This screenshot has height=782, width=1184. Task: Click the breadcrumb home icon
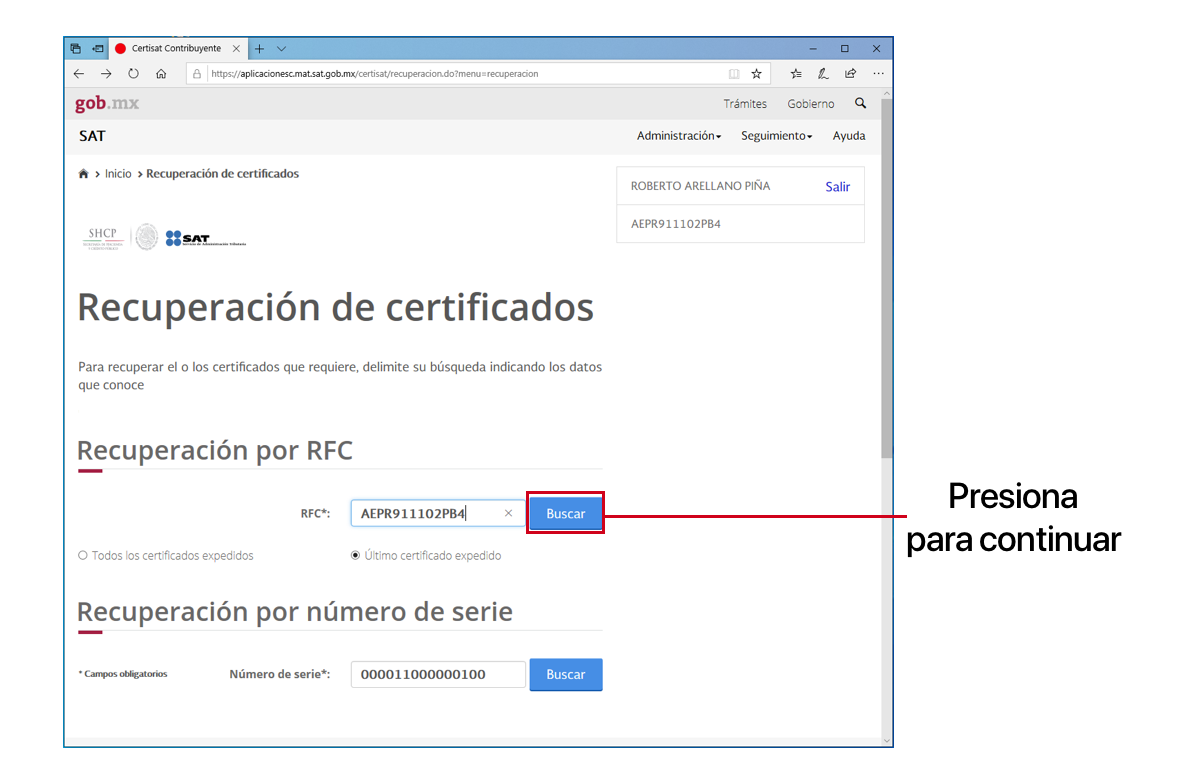(84, 174)
